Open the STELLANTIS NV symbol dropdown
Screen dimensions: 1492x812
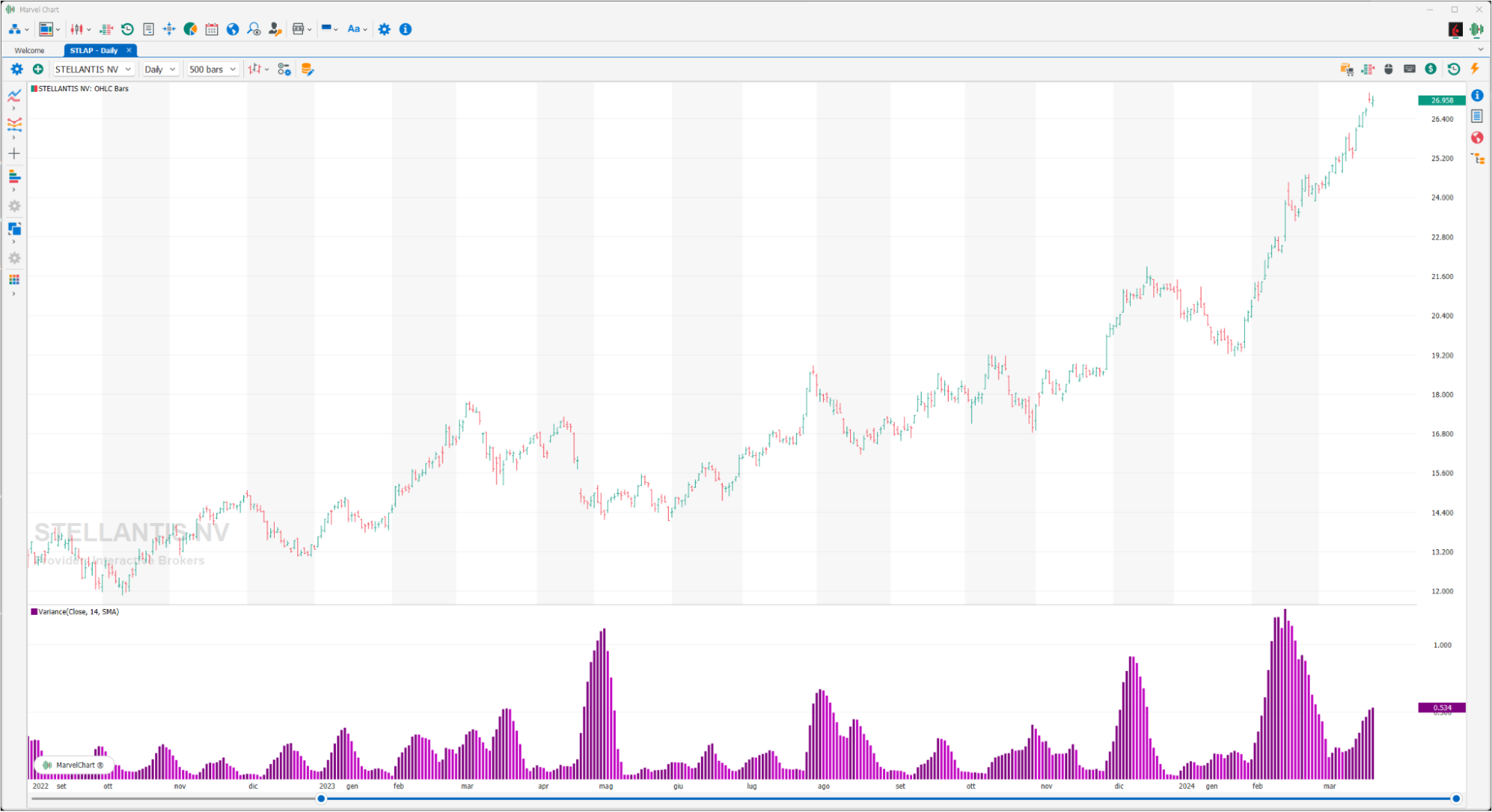[x=93, y=69]
